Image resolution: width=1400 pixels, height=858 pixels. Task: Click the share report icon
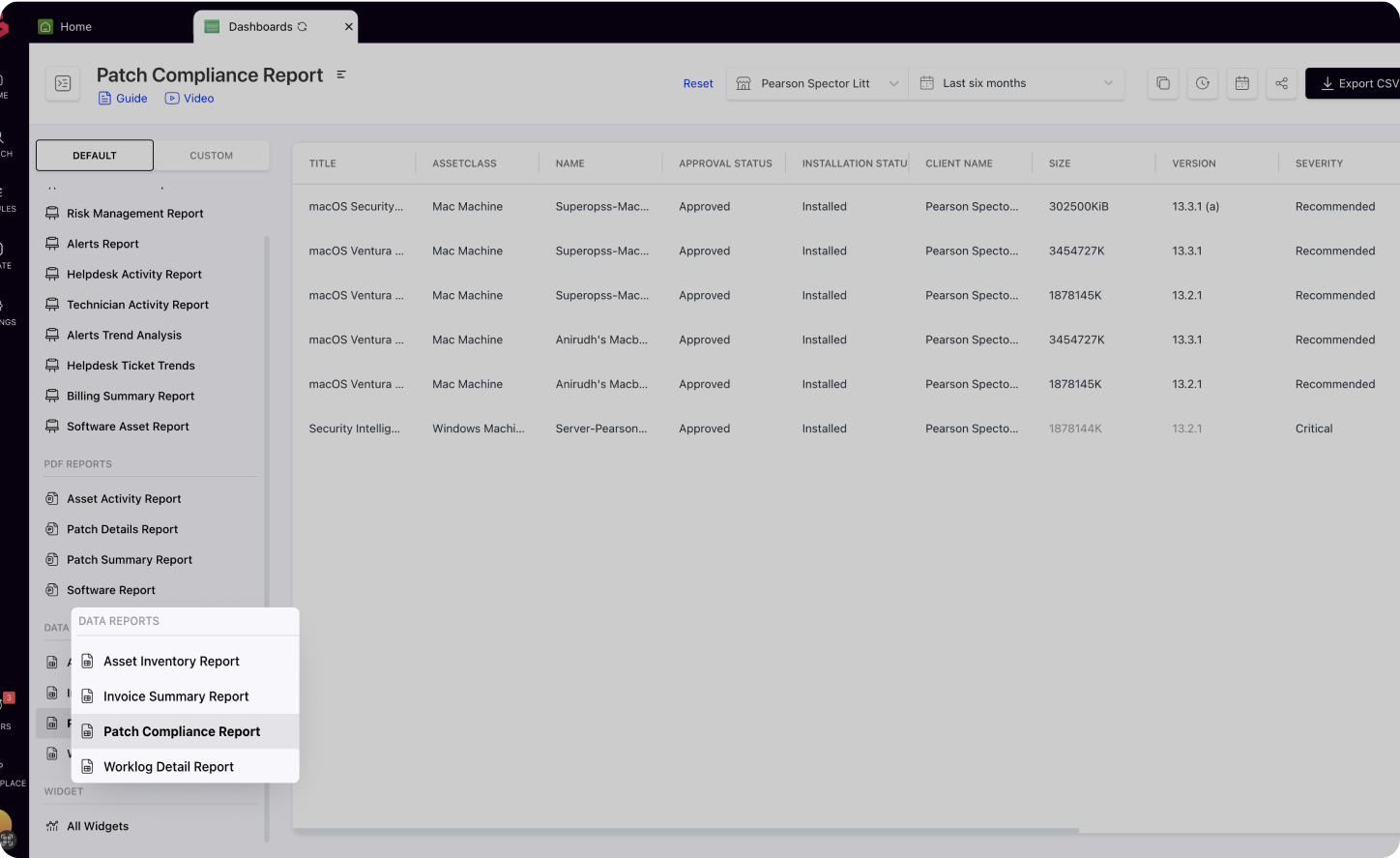click(1281, 84)
